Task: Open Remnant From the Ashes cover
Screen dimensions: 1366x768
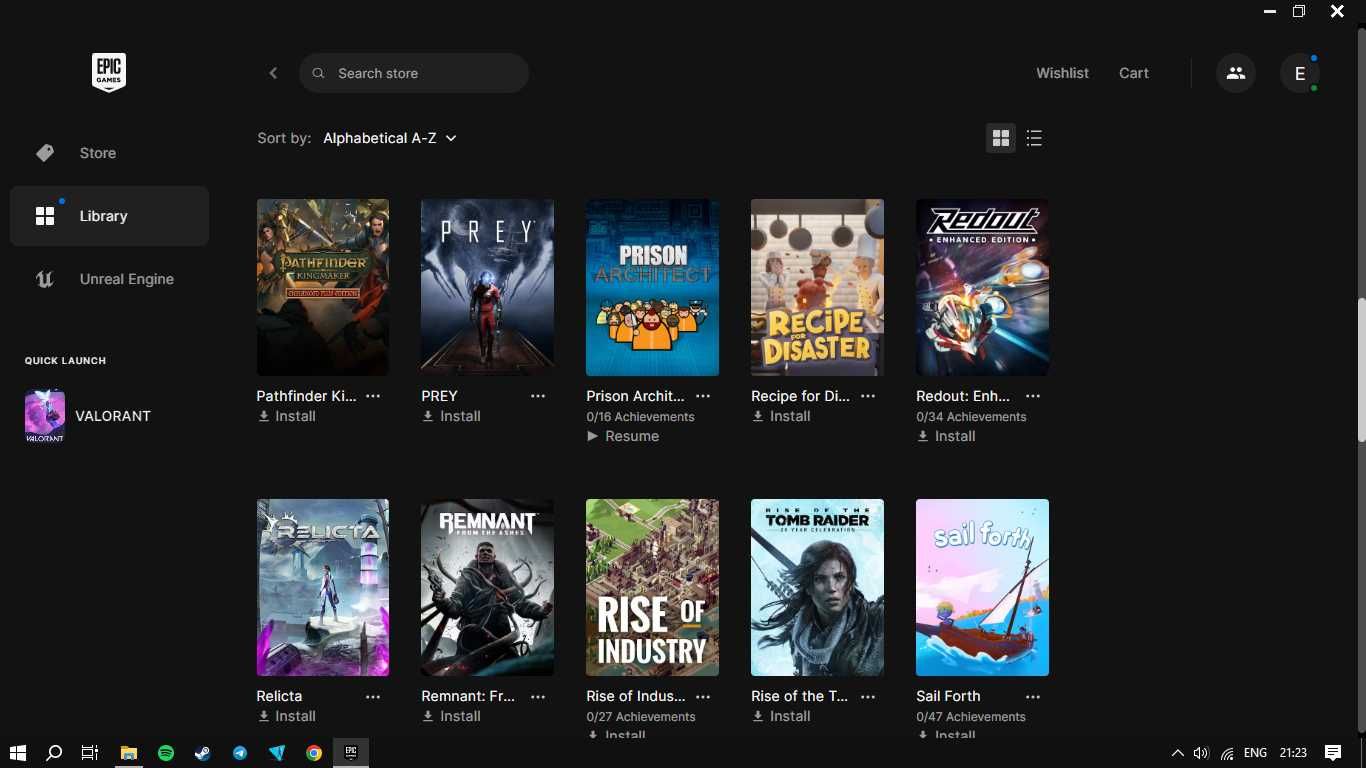Action: 487,587
